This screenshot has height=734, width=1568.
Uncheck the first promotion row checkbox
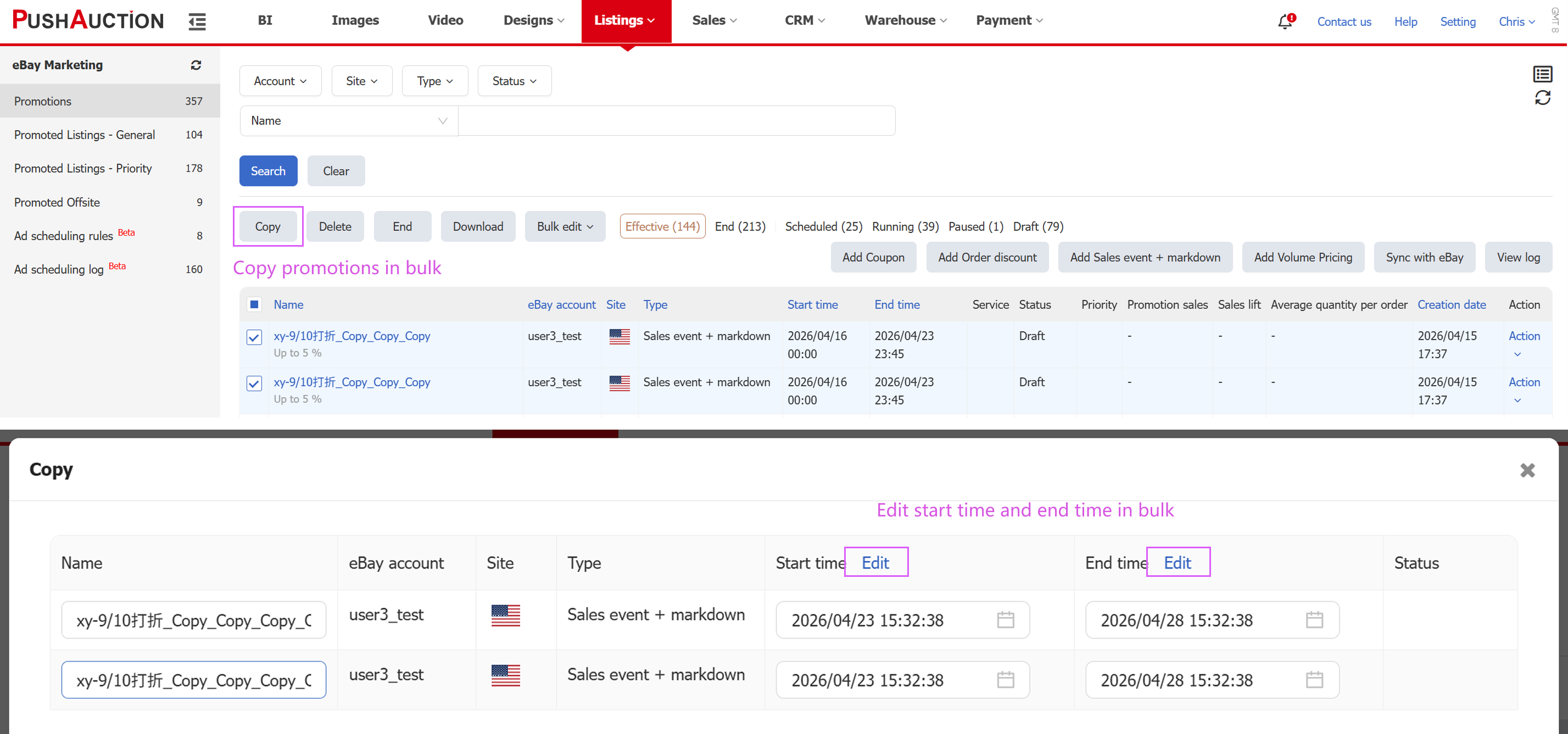254,337
